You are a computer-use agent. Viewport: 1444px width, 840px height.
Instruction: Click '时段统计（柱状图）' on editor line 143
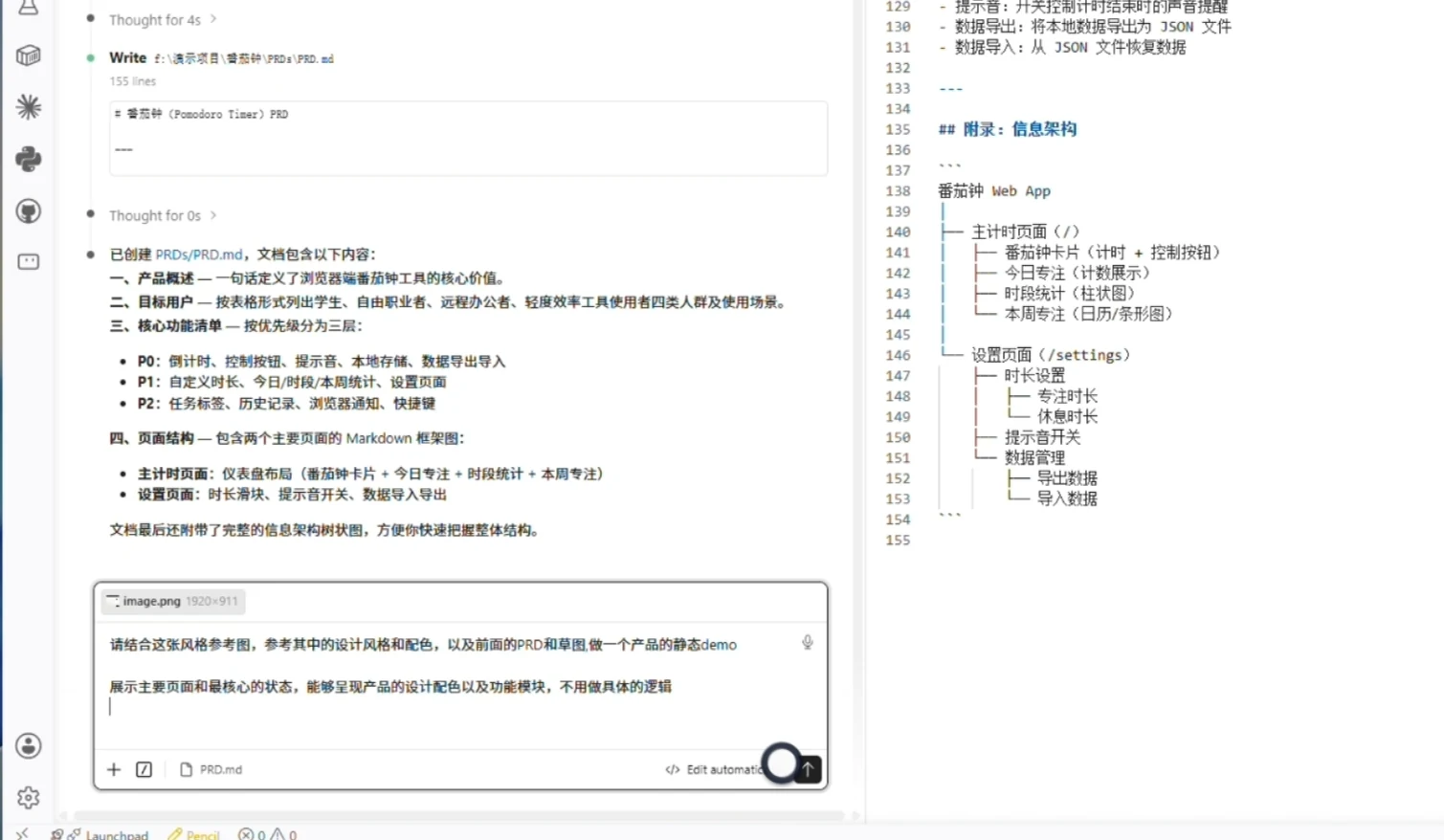[x=1070, y=294]
